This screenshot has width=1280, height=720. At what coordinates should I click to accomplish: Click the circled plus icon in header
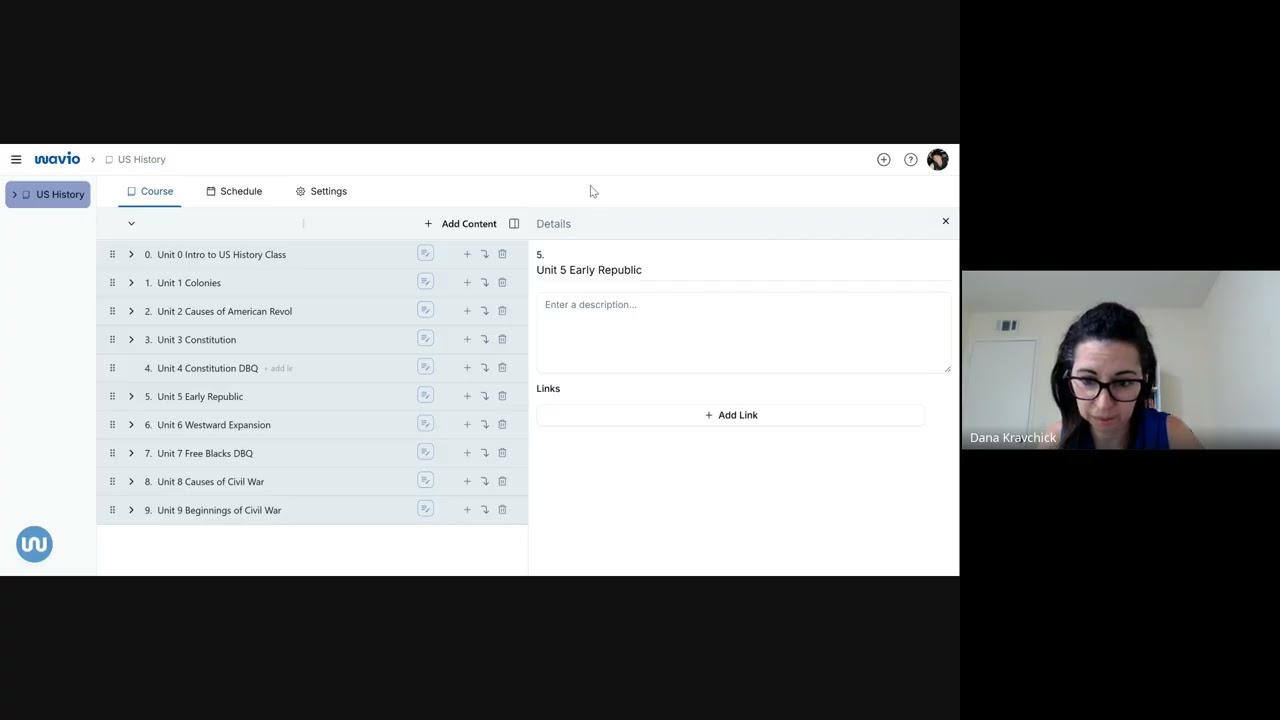(884, 159)
